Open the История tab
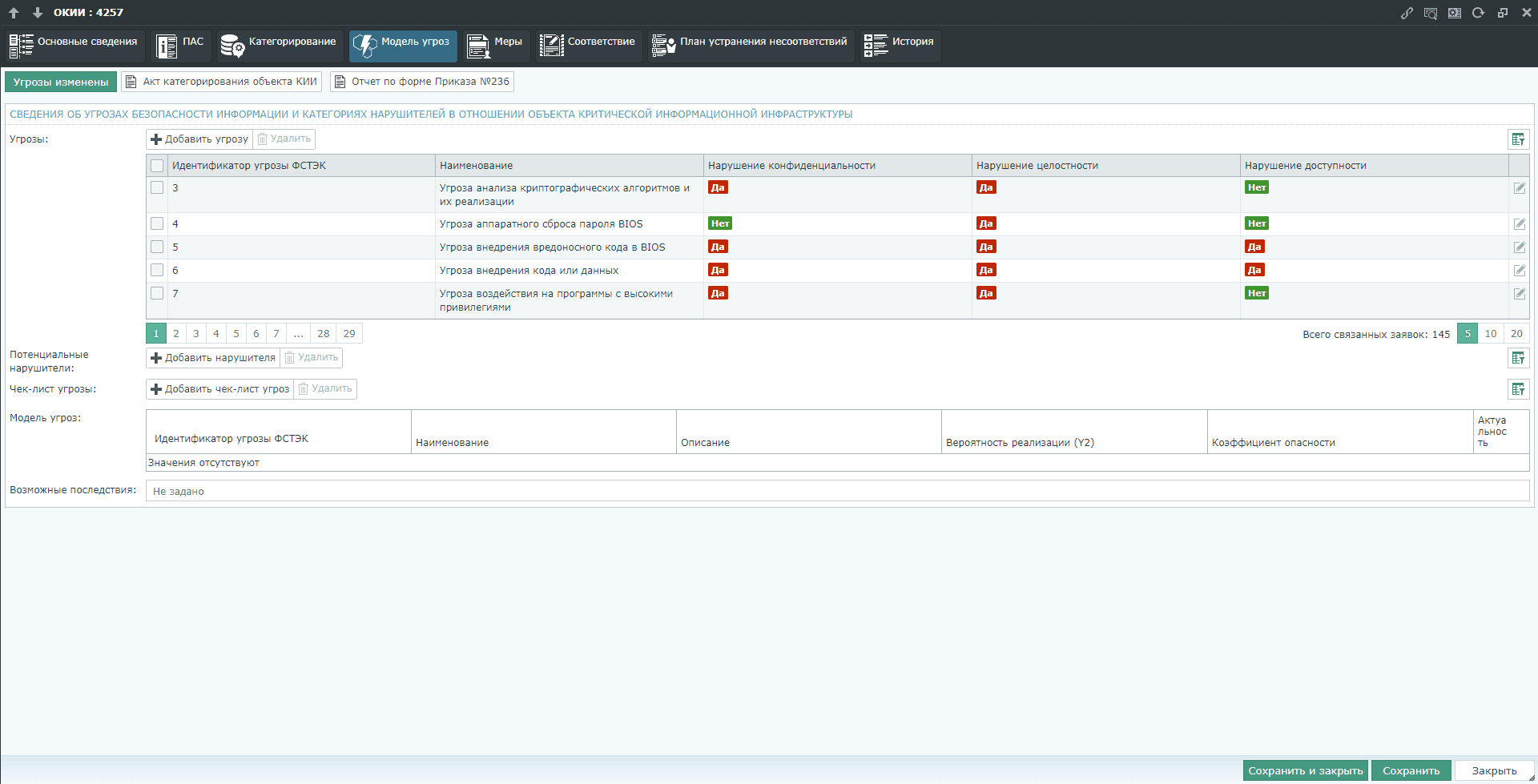The height and width of the screenshot is (784, 1538). (x=900, y=46)
